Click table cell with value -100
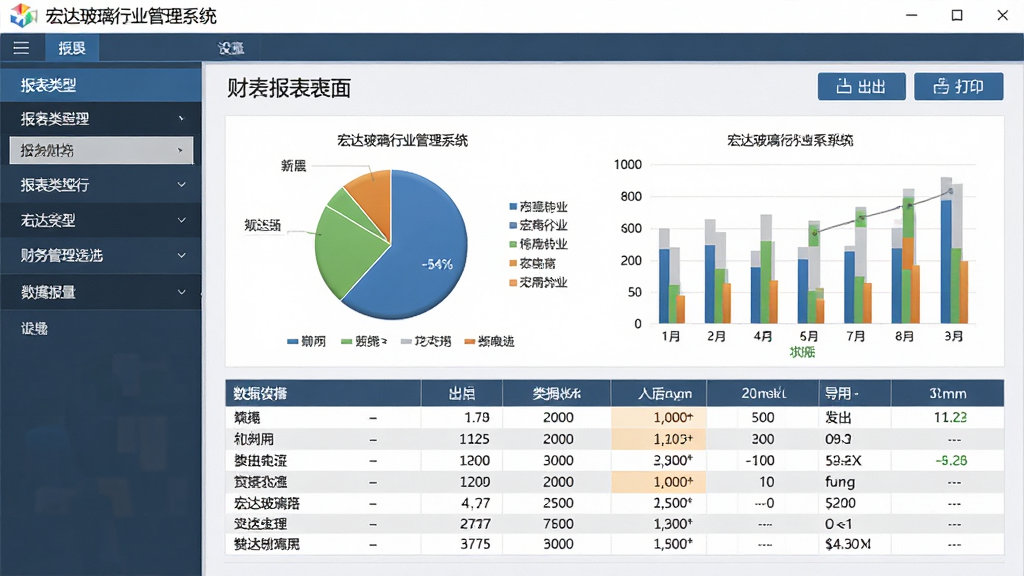 point(760,460)
